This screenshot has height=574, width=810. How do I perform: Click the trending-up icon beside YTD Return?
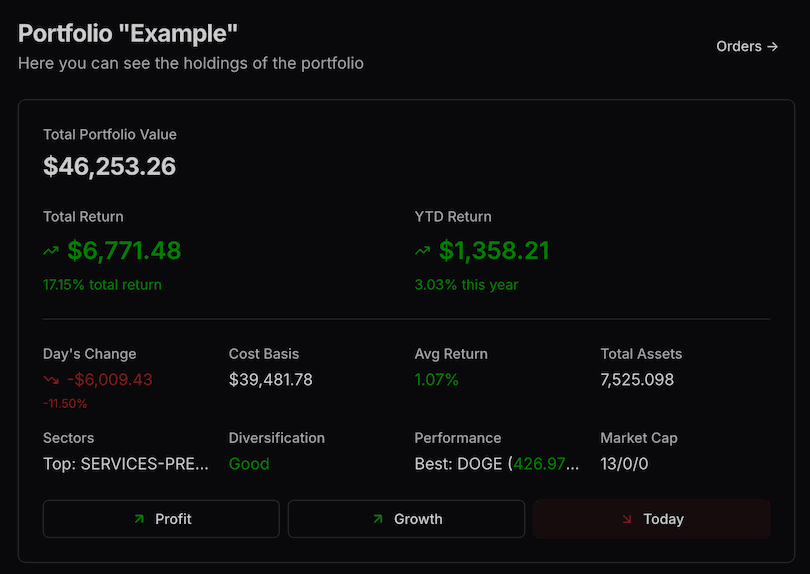[423, 251]
